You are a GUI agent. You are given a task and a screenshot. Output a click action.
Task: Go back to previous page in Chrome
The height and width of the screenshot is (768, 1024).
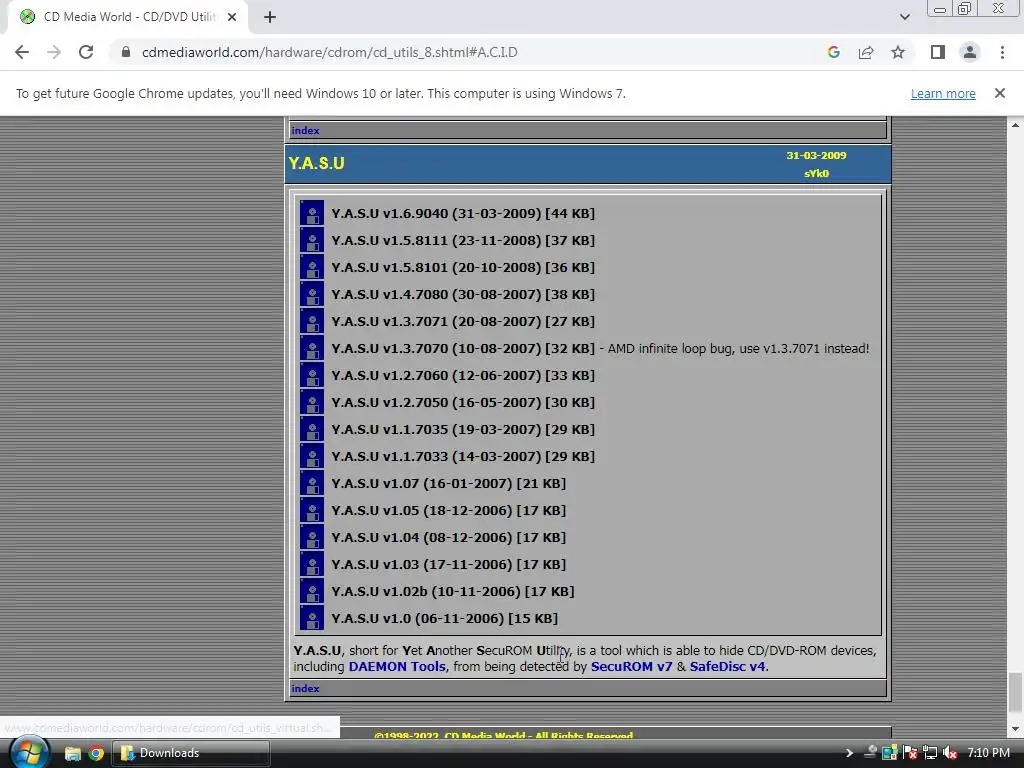(x=22, y=52)
